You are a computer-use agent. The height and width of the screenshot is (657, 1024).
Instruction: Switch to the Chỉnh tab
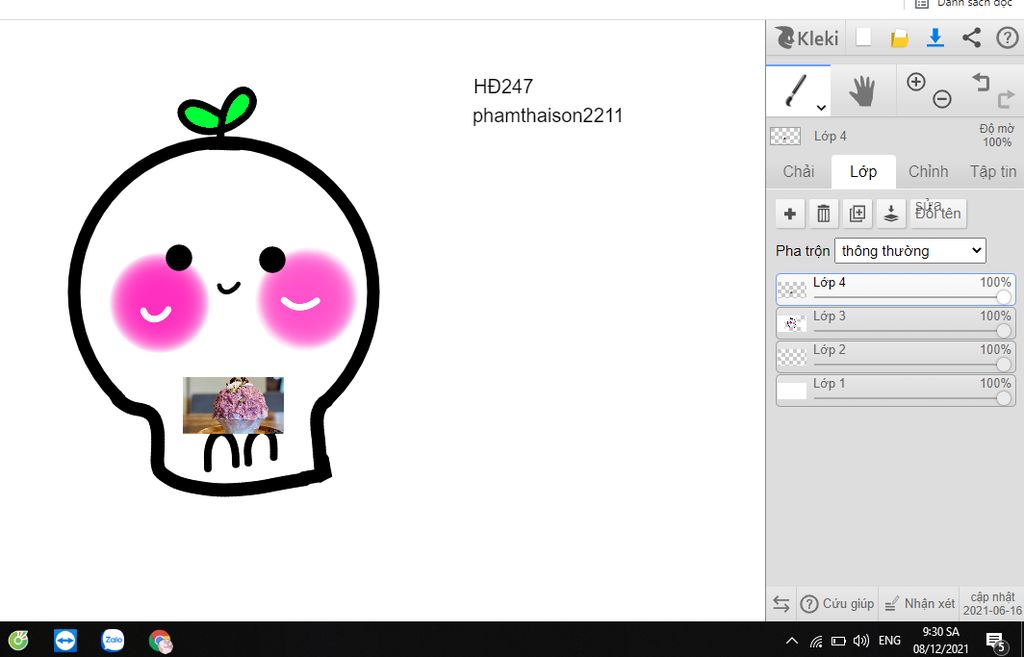click(927, 172)
